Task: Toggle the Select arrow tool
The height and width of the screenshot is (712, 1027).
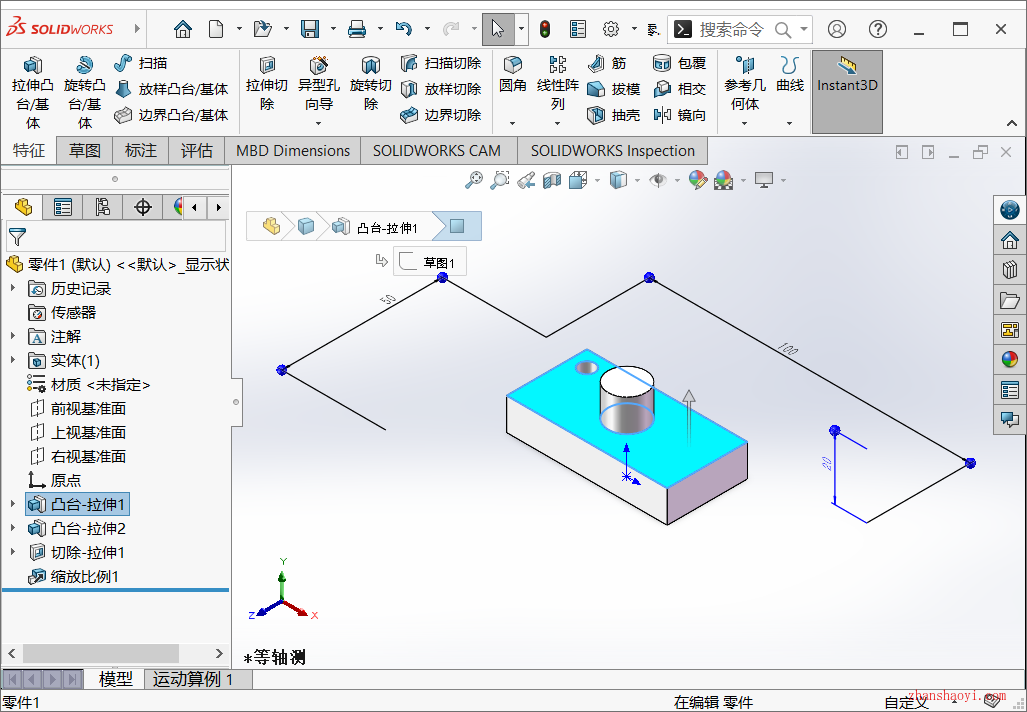Action: click(x=498, y=29)
